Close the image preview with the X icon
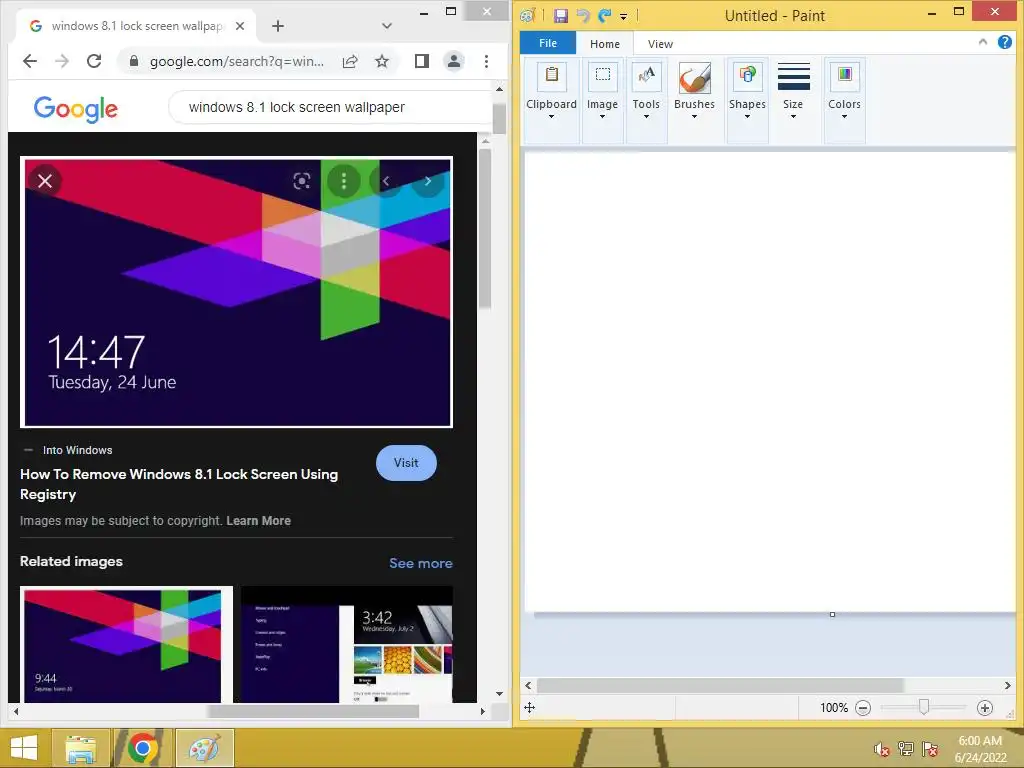This screenshot has height=768, width=1024. point(44,181)
